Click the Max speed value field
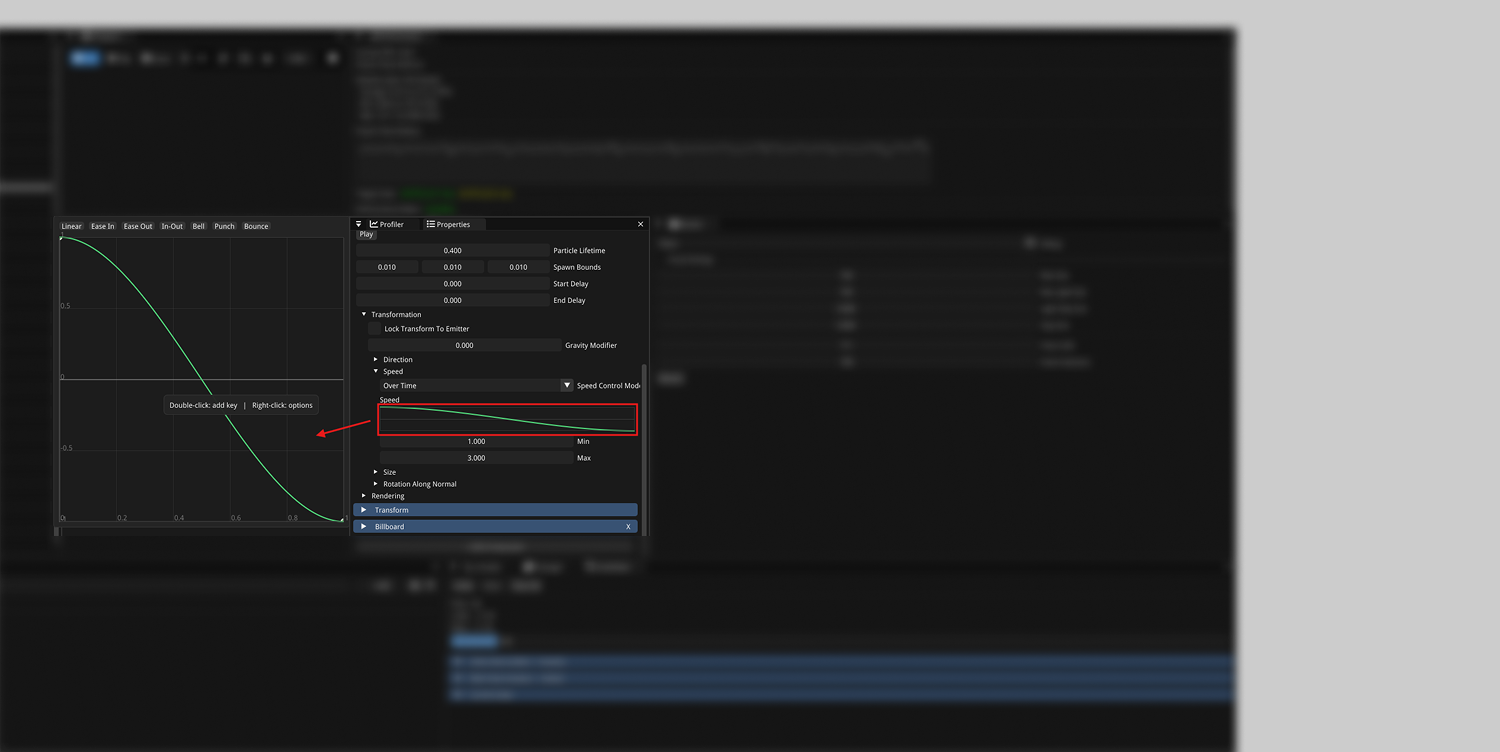 476,458
